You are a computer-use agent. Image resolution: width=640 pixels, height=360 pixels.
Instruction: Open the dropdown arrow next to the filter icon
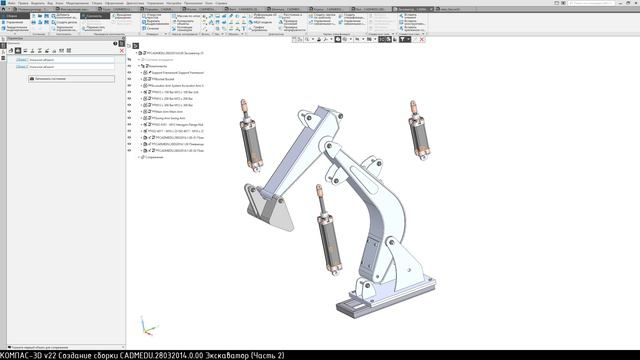click(409, 39)
